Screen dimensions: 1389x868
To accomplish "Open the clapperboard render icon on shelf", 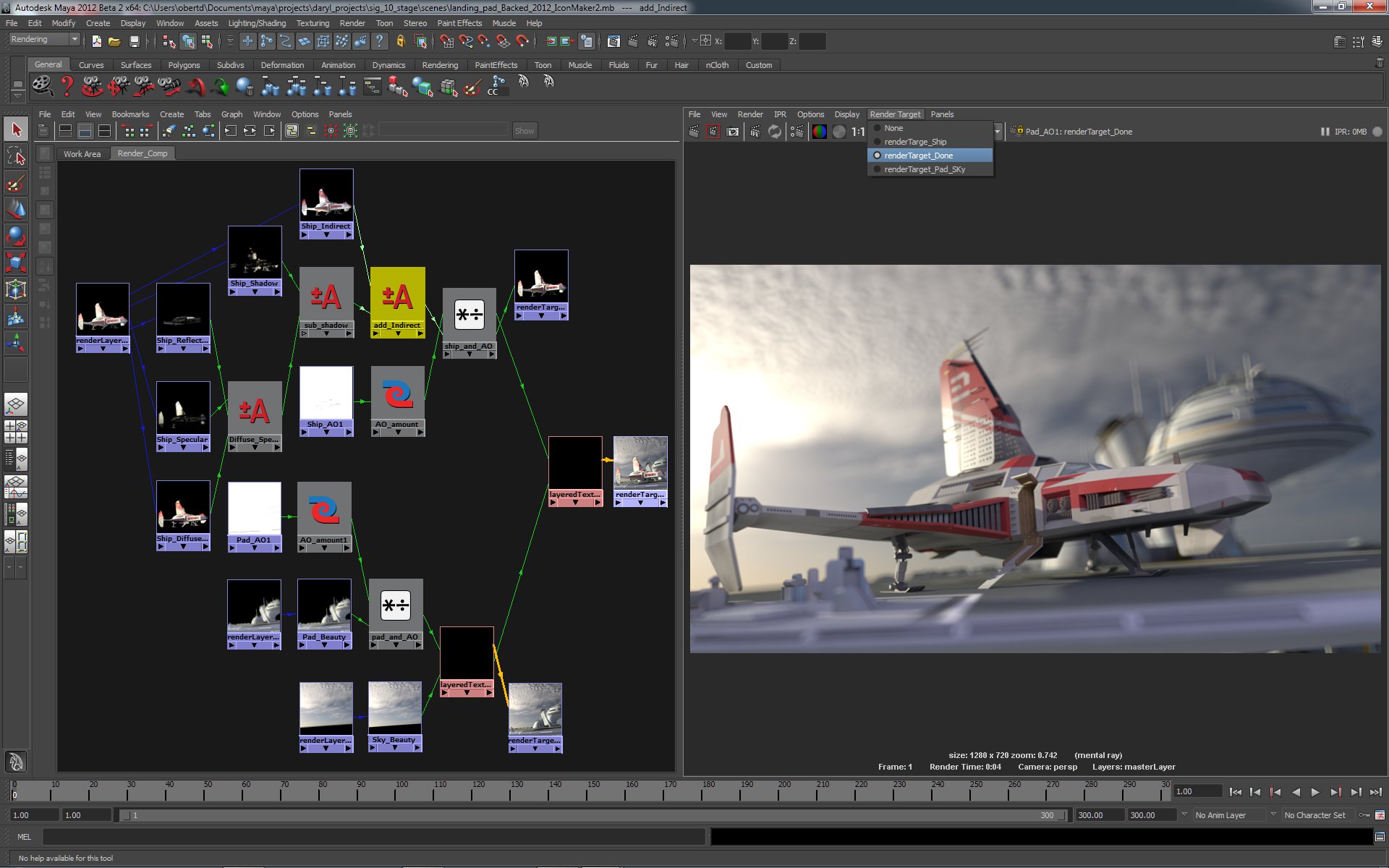I will pyautogui.click(x=43, y=86).
